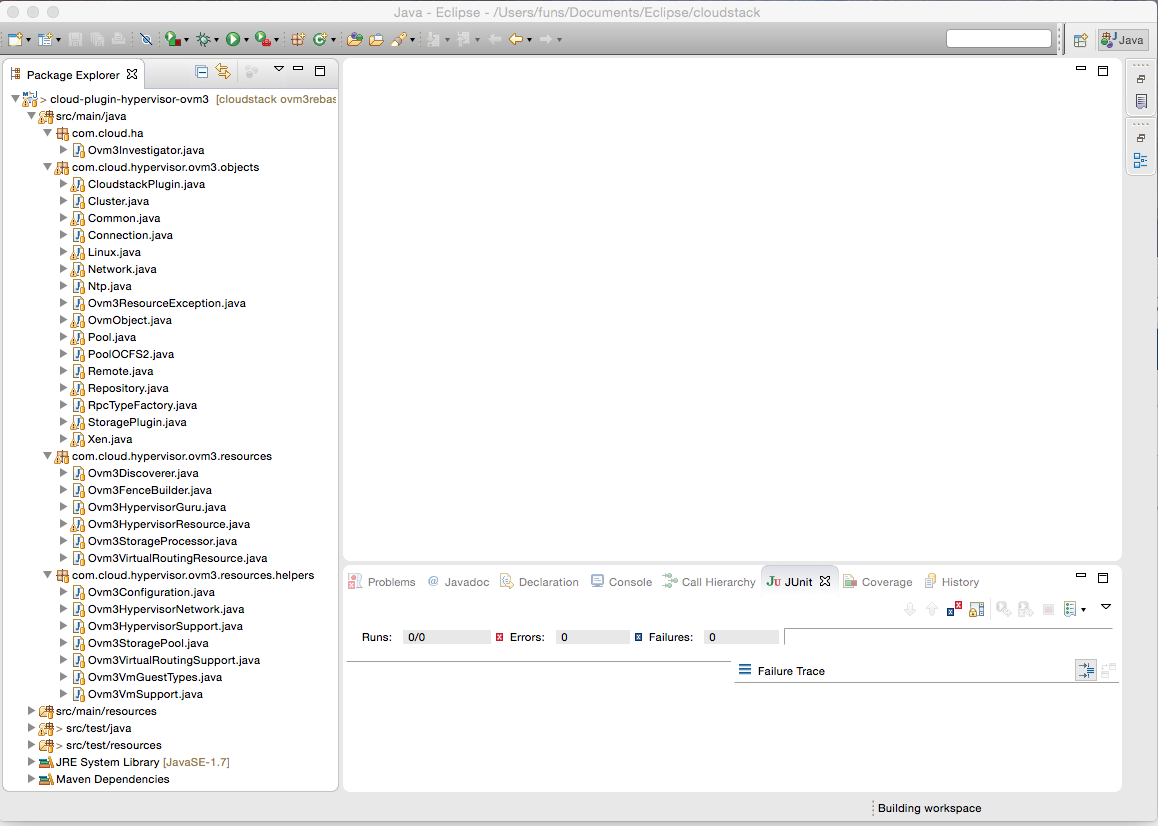Click the Search flashlight toolbar icon
Viewport: 1158px width, 826px height.
click(x=399, y=39)
